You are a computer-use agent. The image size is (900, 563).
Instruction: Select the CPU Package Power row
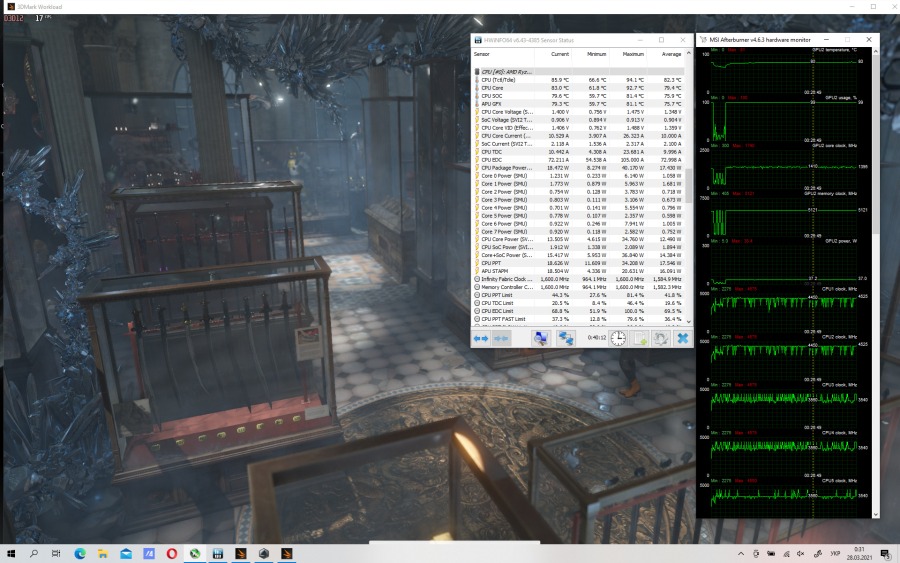click(x=578, y=168)
